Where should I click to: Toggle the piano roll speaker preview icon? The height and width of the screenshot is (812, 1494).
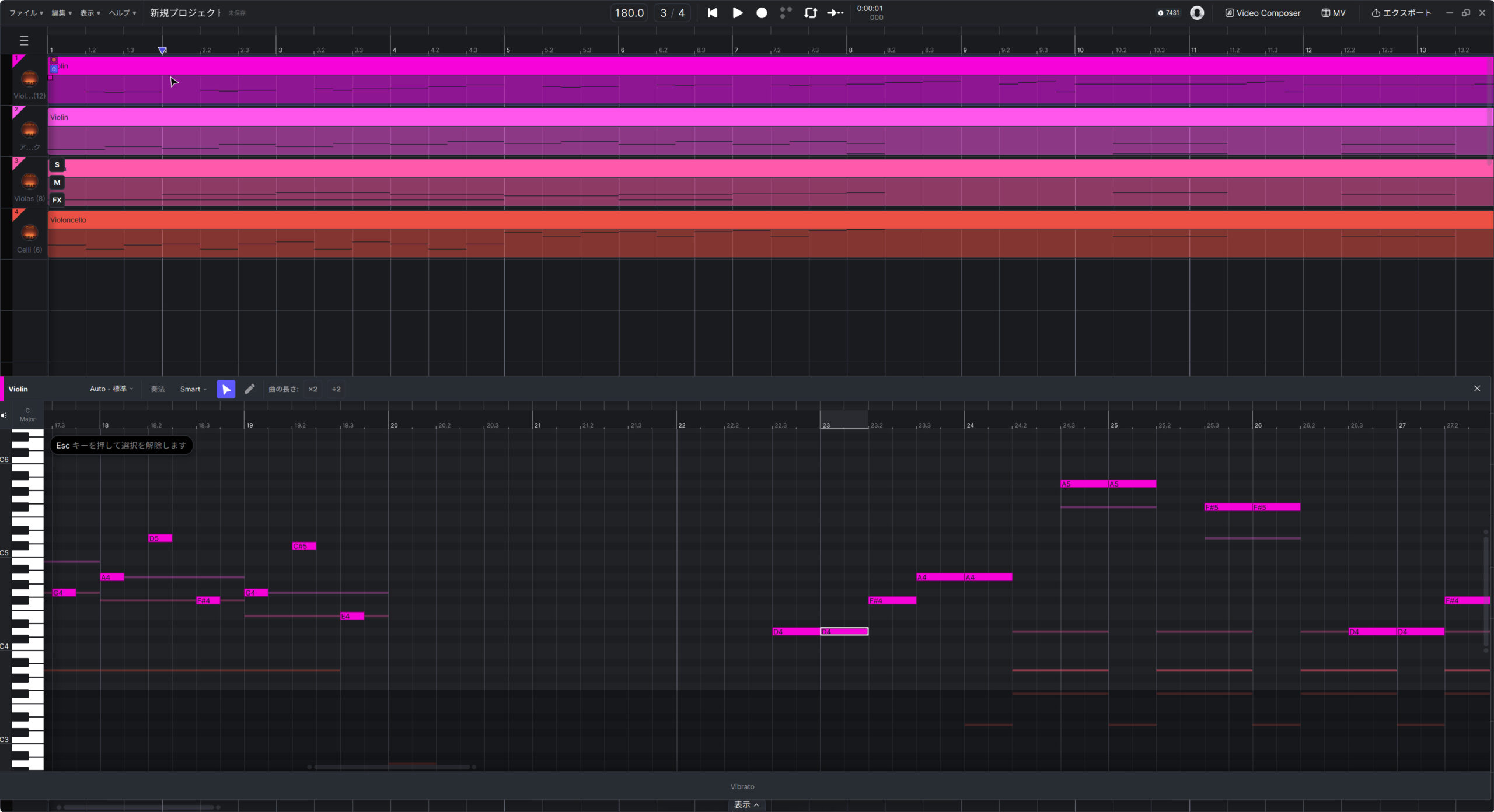click(x=4, y=415)
